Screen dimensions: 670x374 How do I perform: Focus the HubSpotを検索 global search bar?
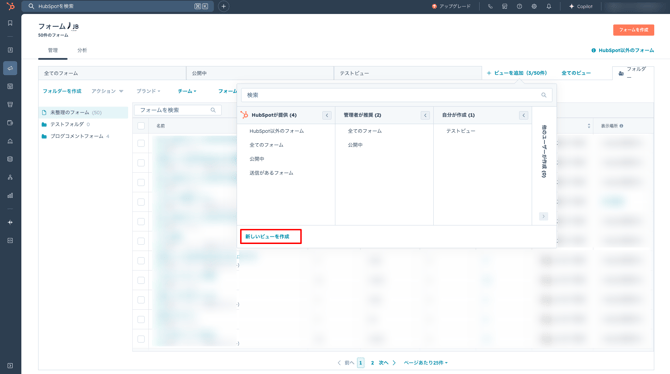(x=118, y=6)
